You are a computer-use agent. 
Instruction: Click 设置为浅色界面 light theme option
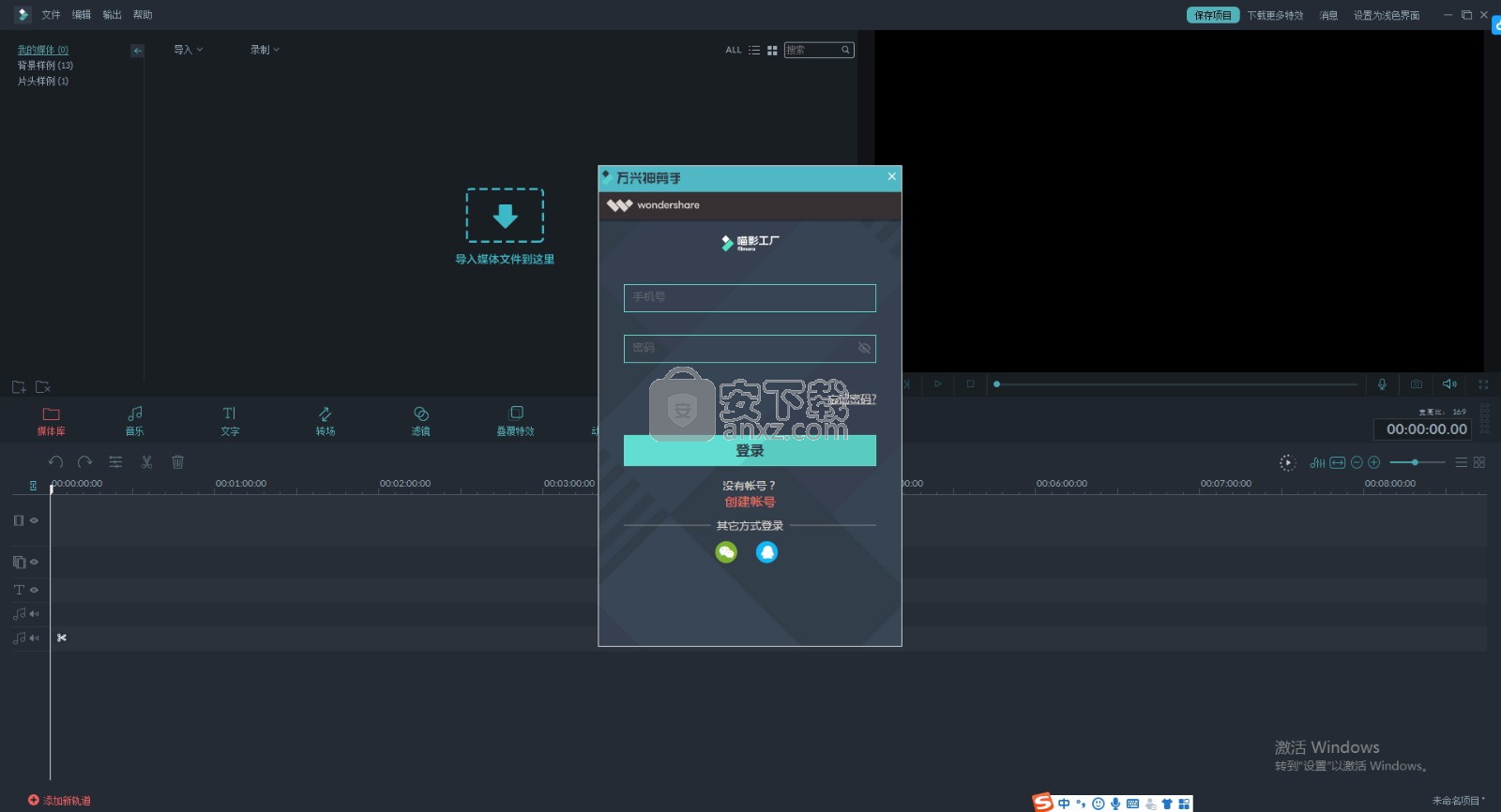coord(1387,16)
